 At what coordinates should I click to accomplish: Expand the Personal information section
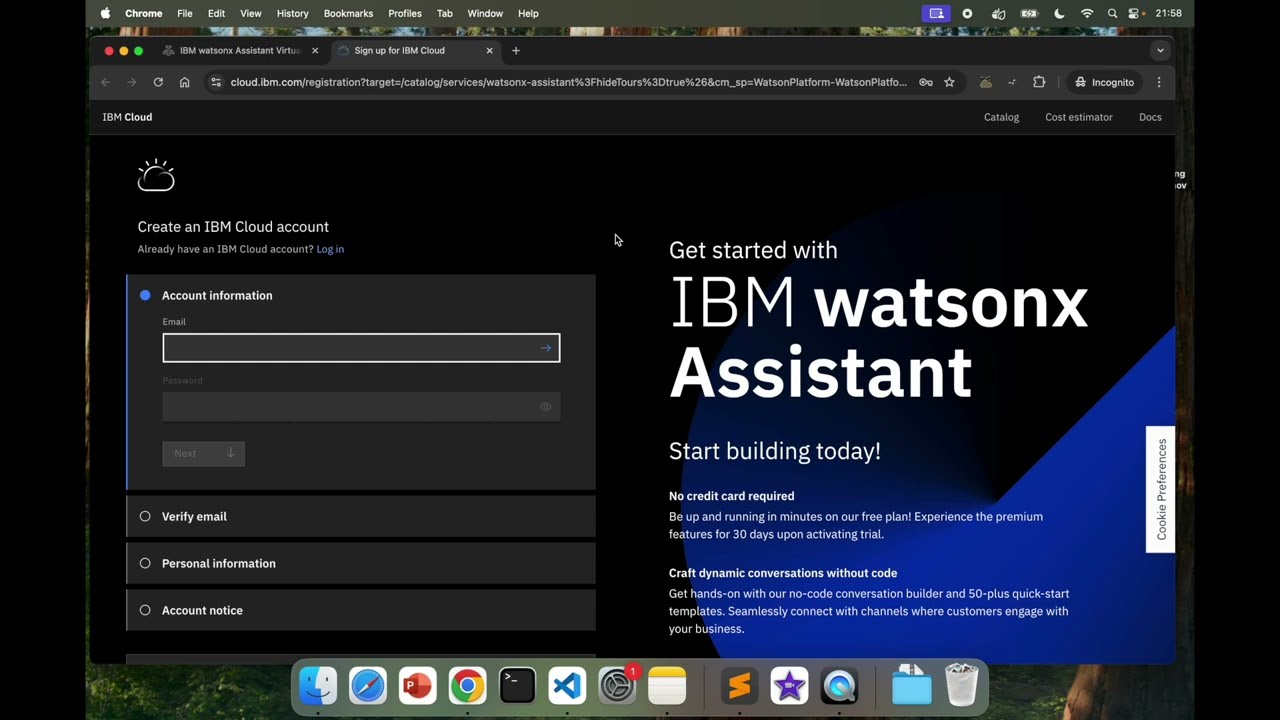click(361, 563)
